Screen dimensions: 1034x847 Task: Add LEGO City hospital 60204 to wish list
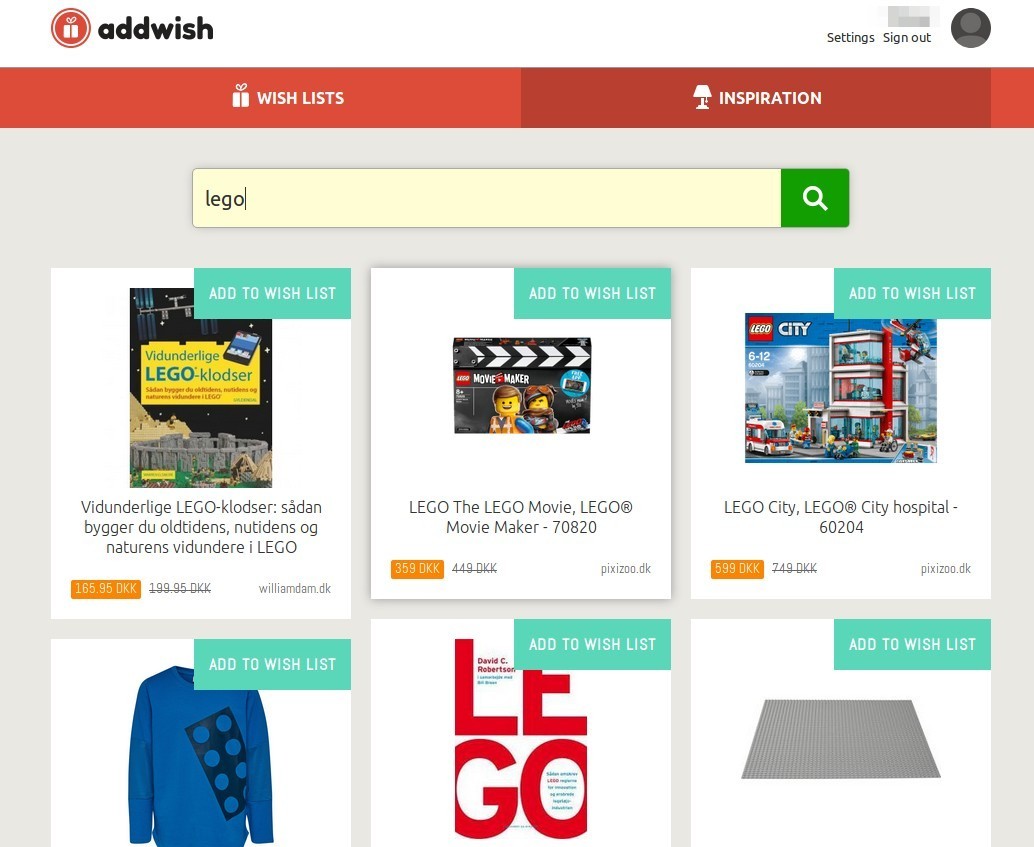[x=912, y=294]
